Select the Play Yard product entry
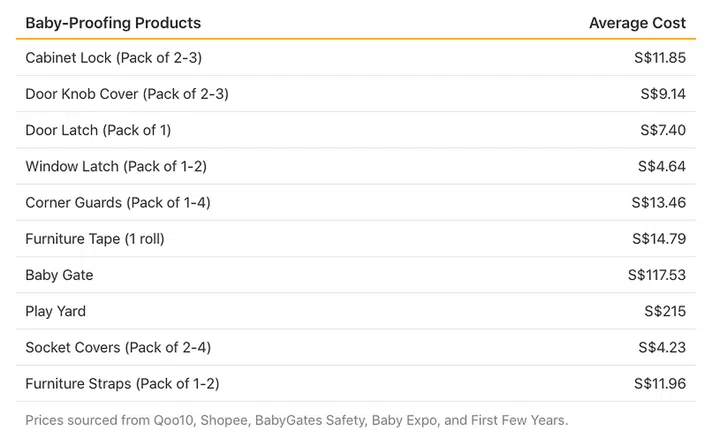This screenshot has height=445, width=720. pos(55,311)
